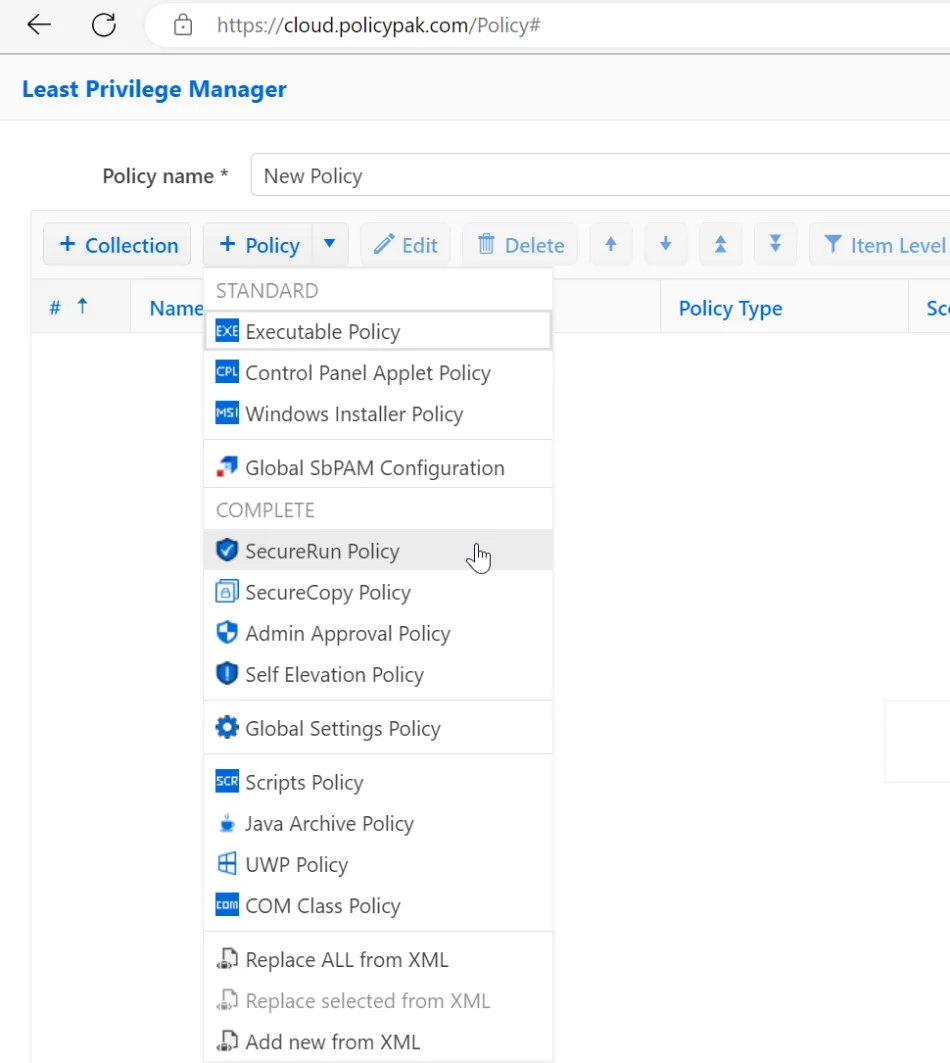Click the Executable Policy EXE icon
Screen dimensions: 950x1063
tap(227, 331)
